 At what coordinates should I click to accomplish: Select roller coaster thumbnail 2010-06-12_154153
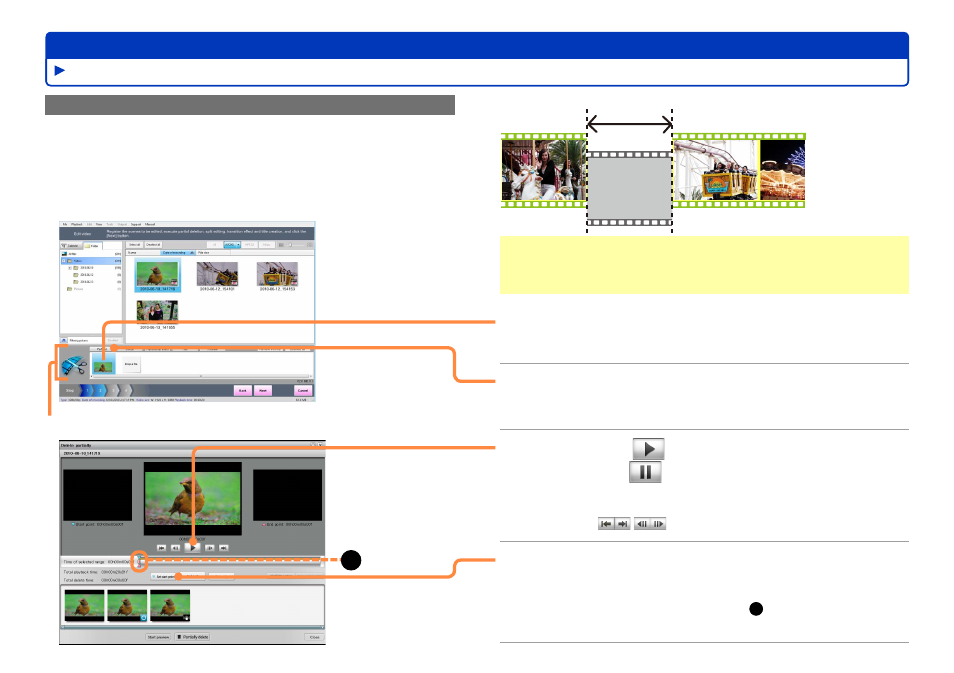pyautogui.click(x=277, y=275)
